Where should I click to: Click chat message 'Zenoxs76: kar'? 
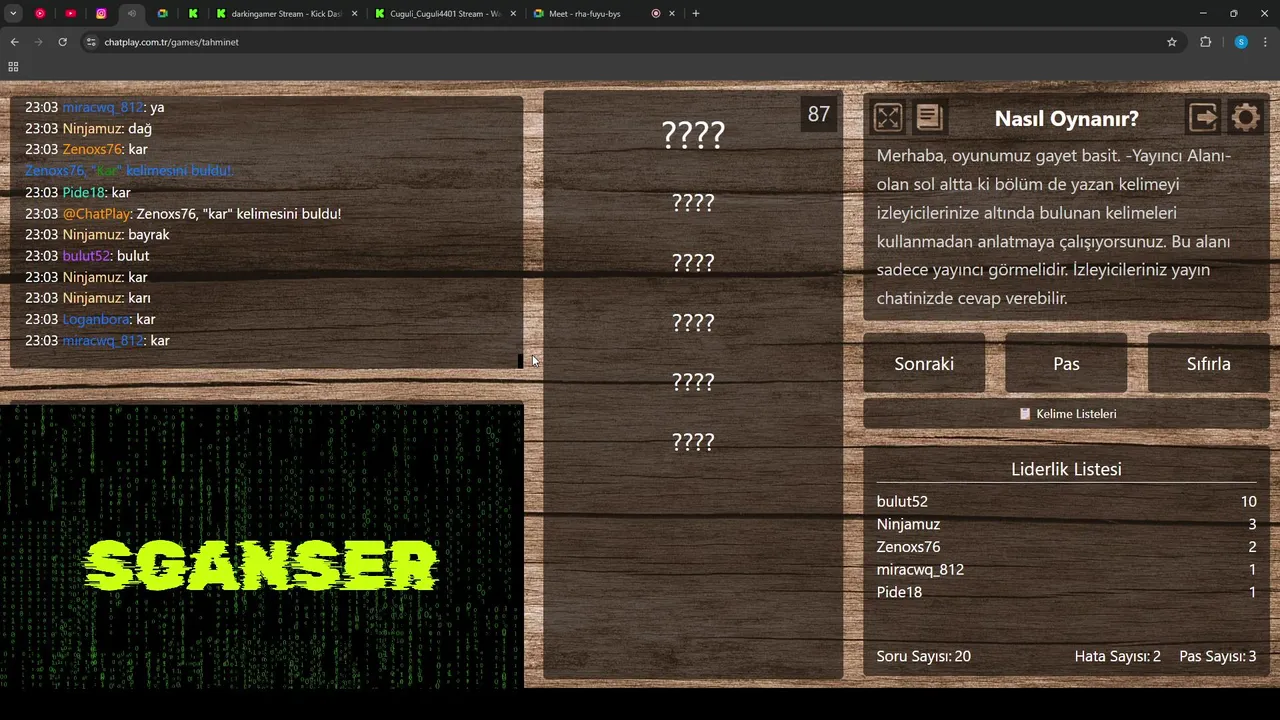click(x=86, y=149)
